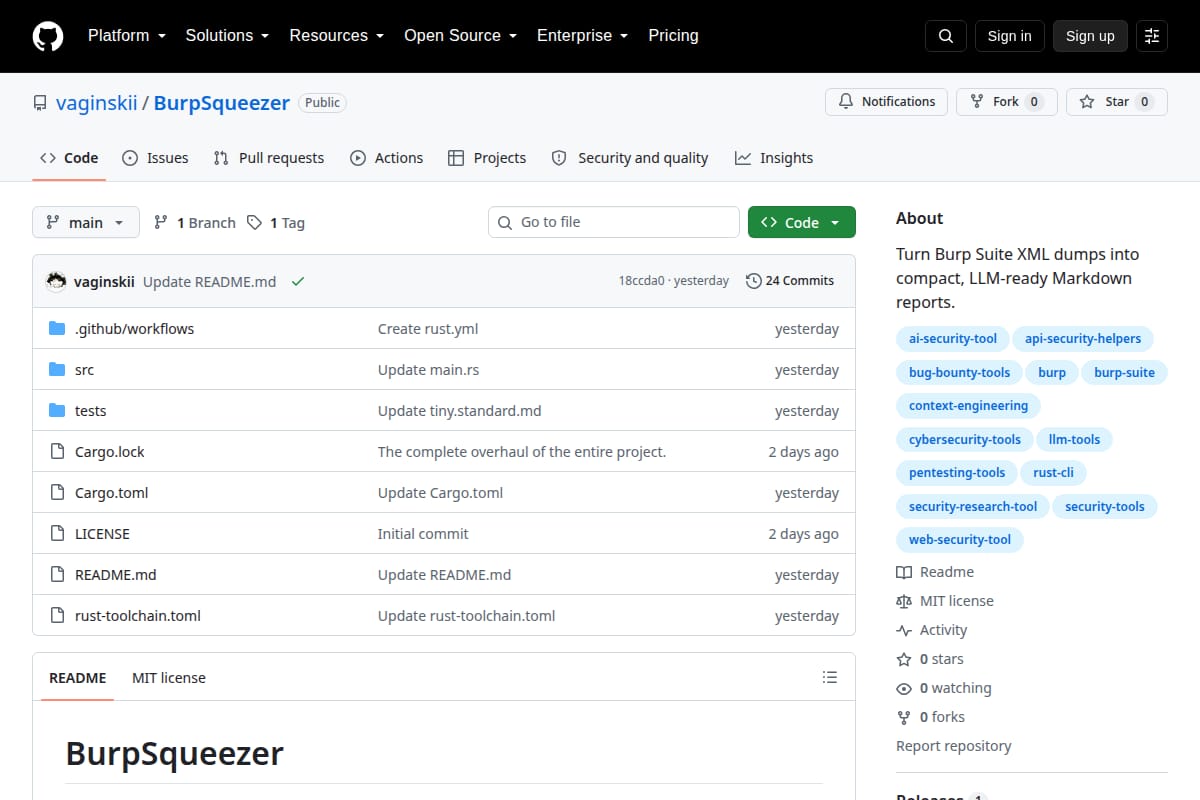
Task: Expand the Solutions menu
Action: [227, 35]
